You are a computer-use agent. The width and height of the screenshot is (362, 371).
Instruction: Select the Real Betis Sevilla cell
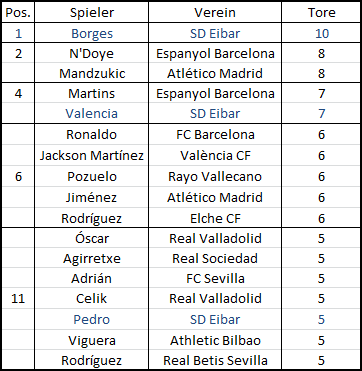(215, 360)
